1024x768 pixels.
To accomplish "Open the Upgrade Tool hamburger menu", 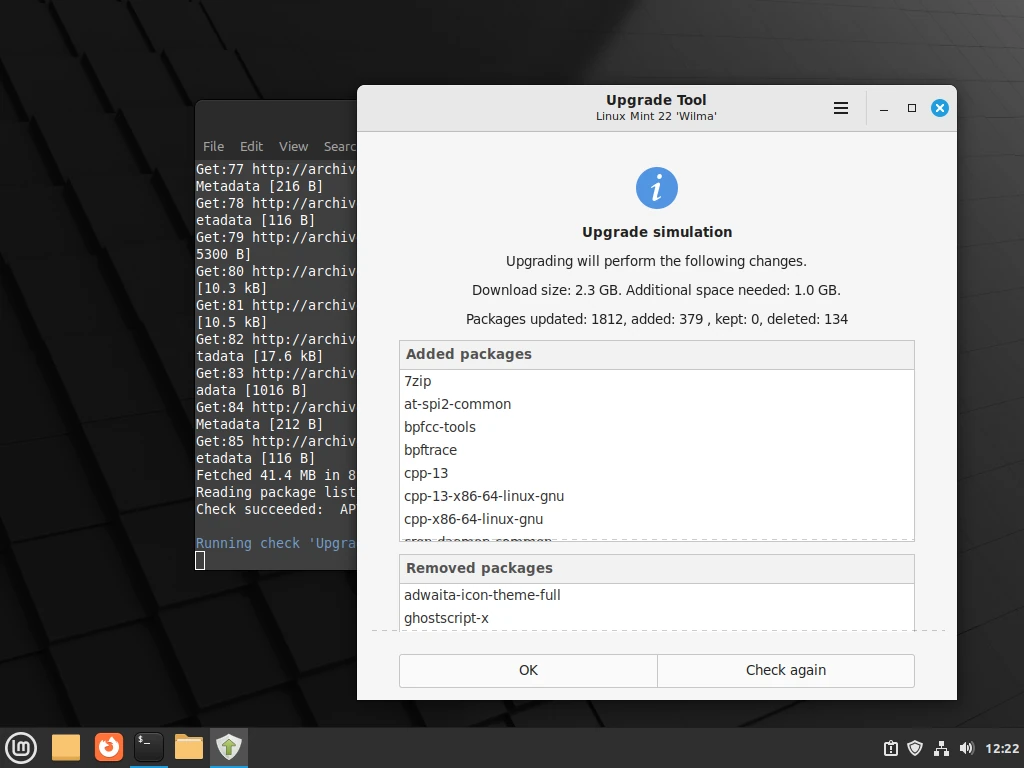I will pos(841,108).
